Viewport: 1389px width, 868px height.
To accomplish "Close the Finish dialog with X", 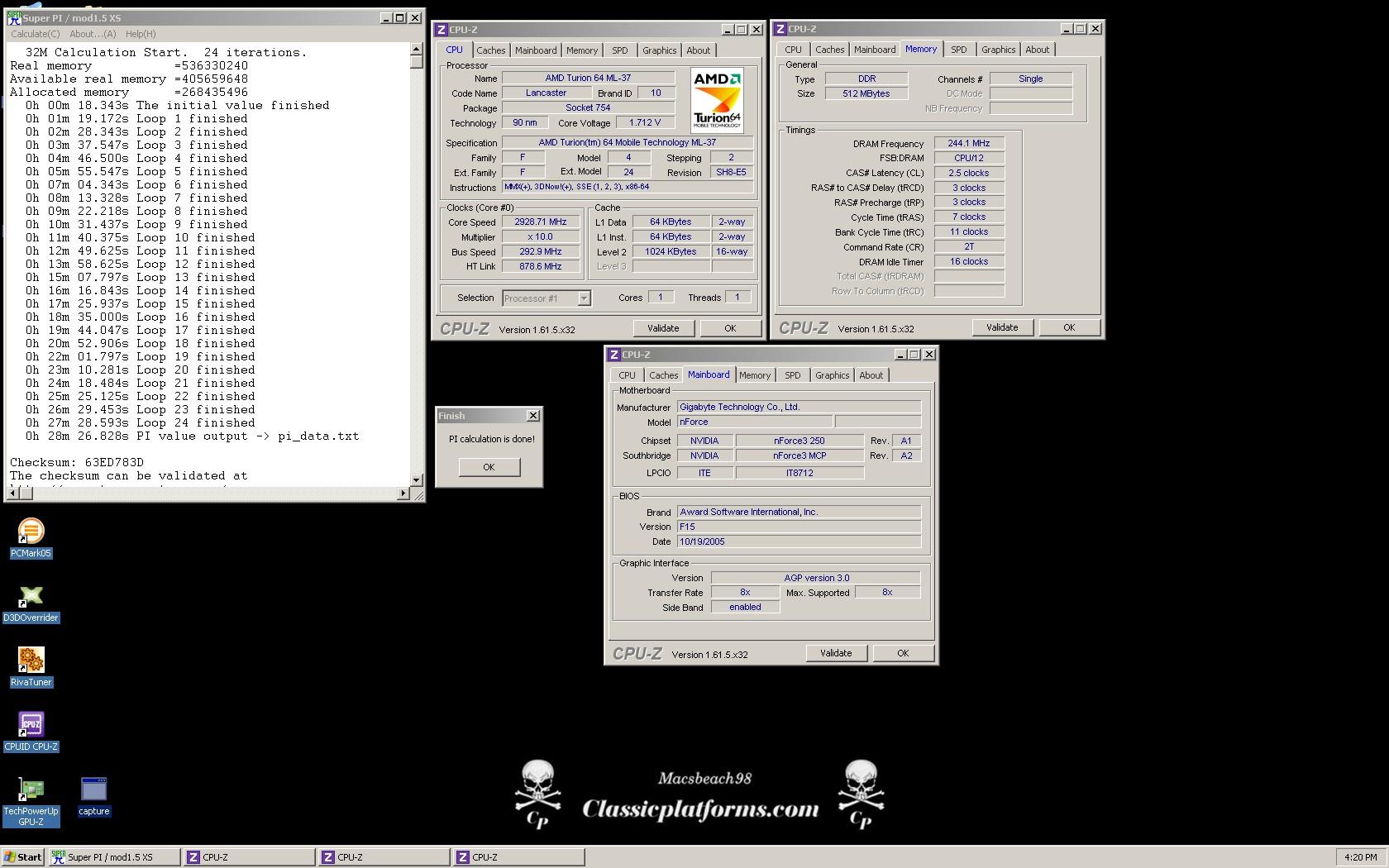I will point(533,416).
